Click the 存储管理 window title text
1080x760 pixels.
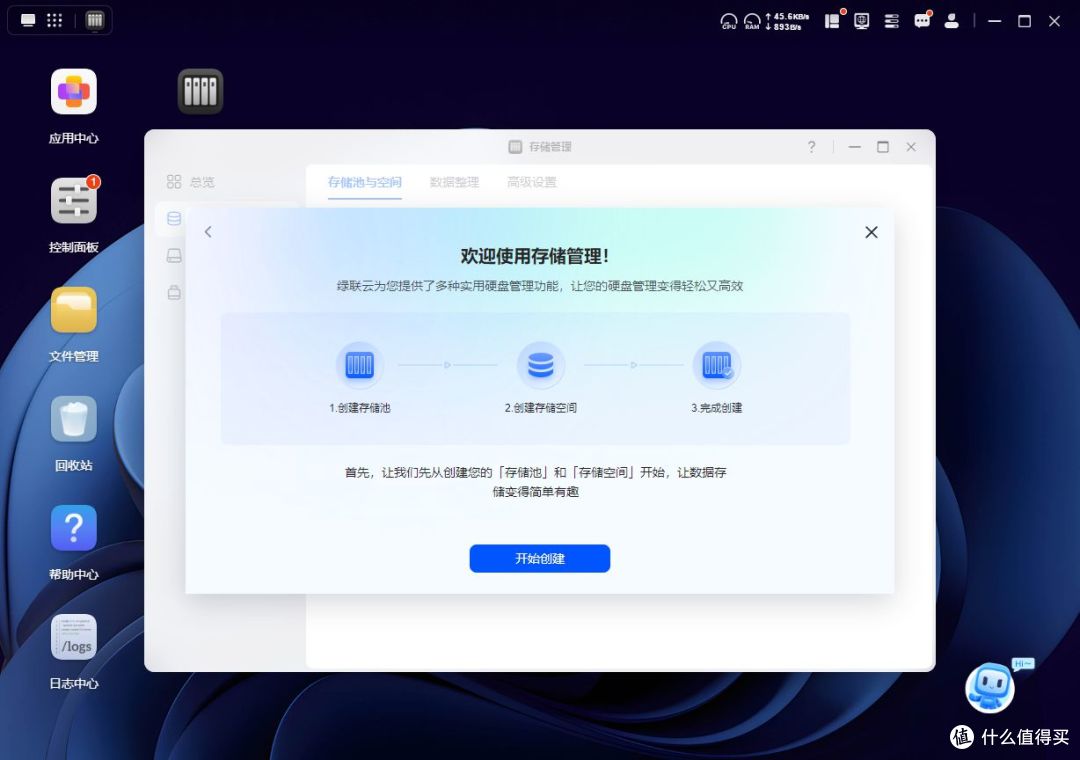[x=550, y=147]
